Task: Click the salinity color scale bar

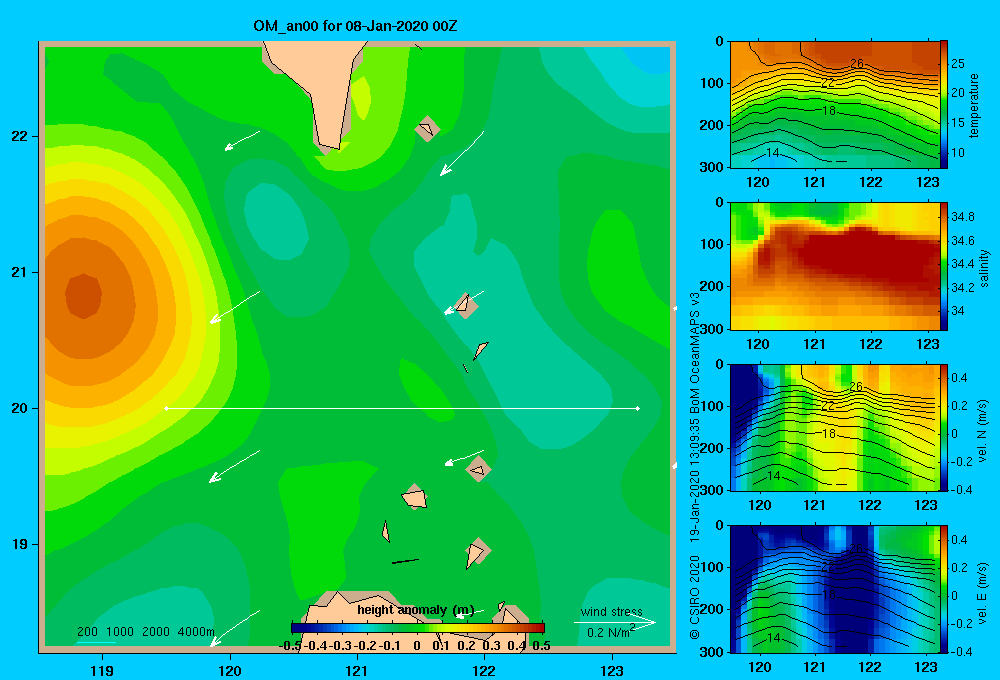Action: point(944,266)
